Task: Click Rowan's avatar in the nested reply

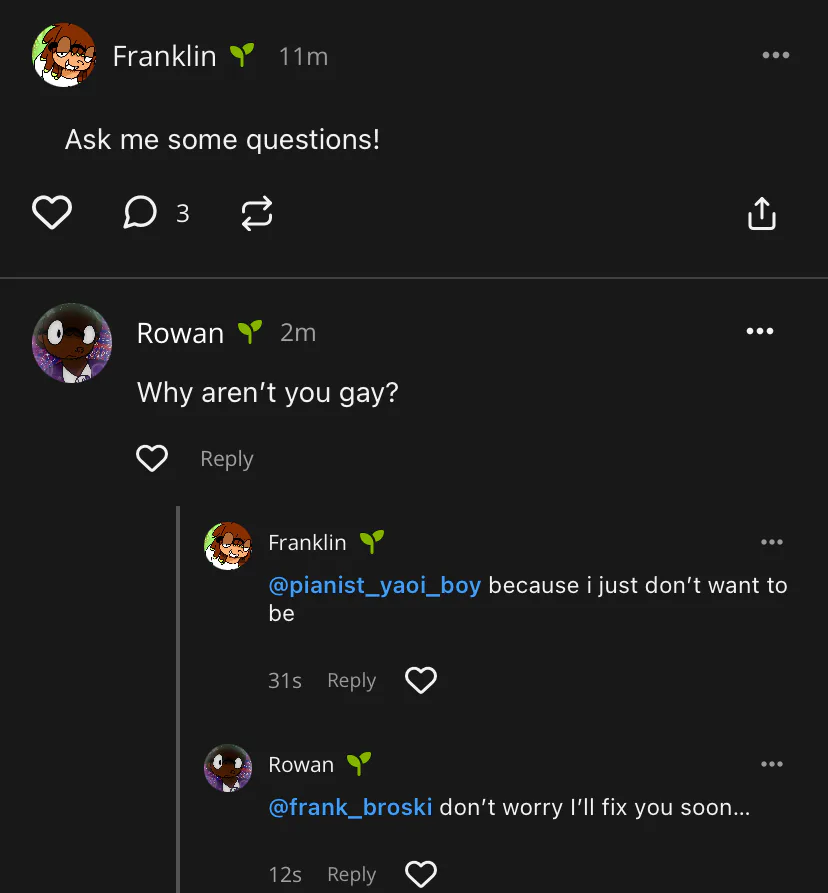Action: coord(228,768)
